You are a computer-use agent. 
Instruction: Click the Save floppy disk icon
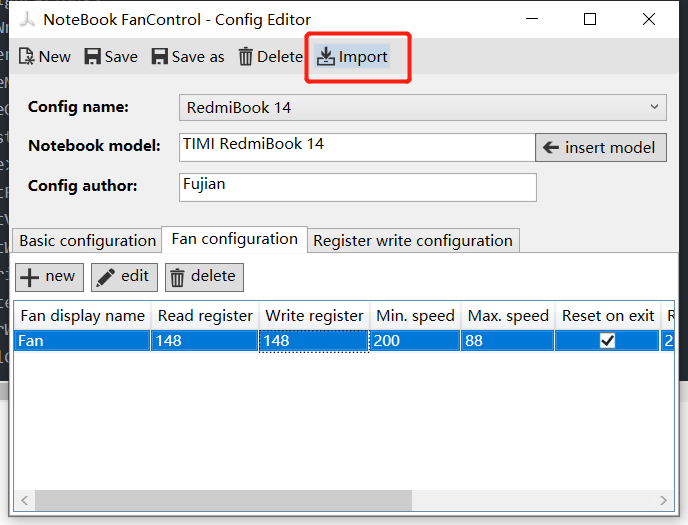[x=93, y=57]
